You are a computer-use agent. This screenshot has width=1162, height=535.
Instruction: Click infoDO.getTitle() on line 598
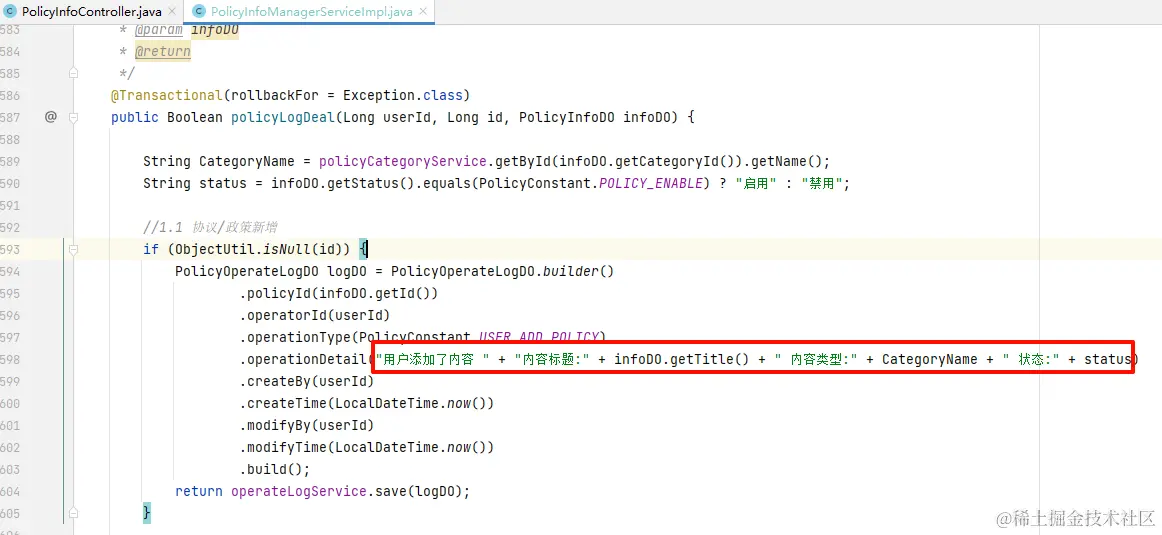pos(682,359)
